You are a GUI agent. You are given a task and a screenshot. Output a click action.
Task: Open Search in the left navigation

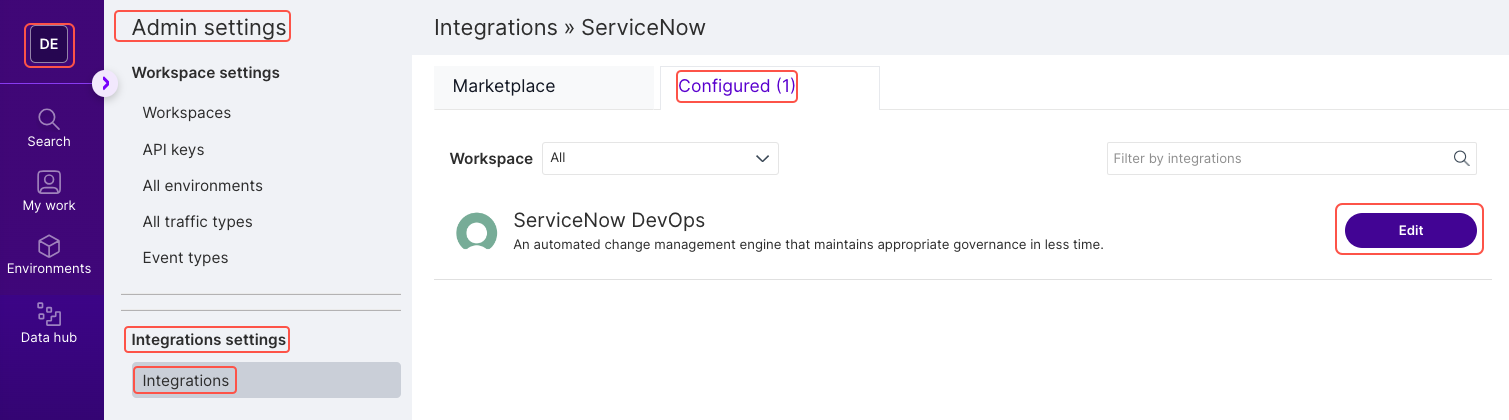49,128
